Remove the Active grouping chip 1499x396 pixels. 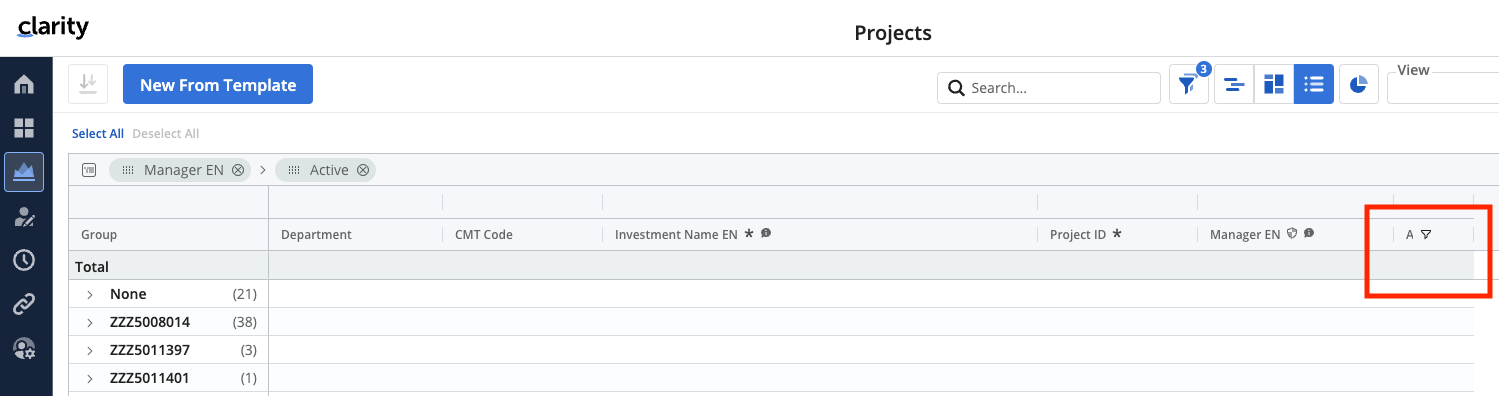pyautogui.click(x=363, y=170)
